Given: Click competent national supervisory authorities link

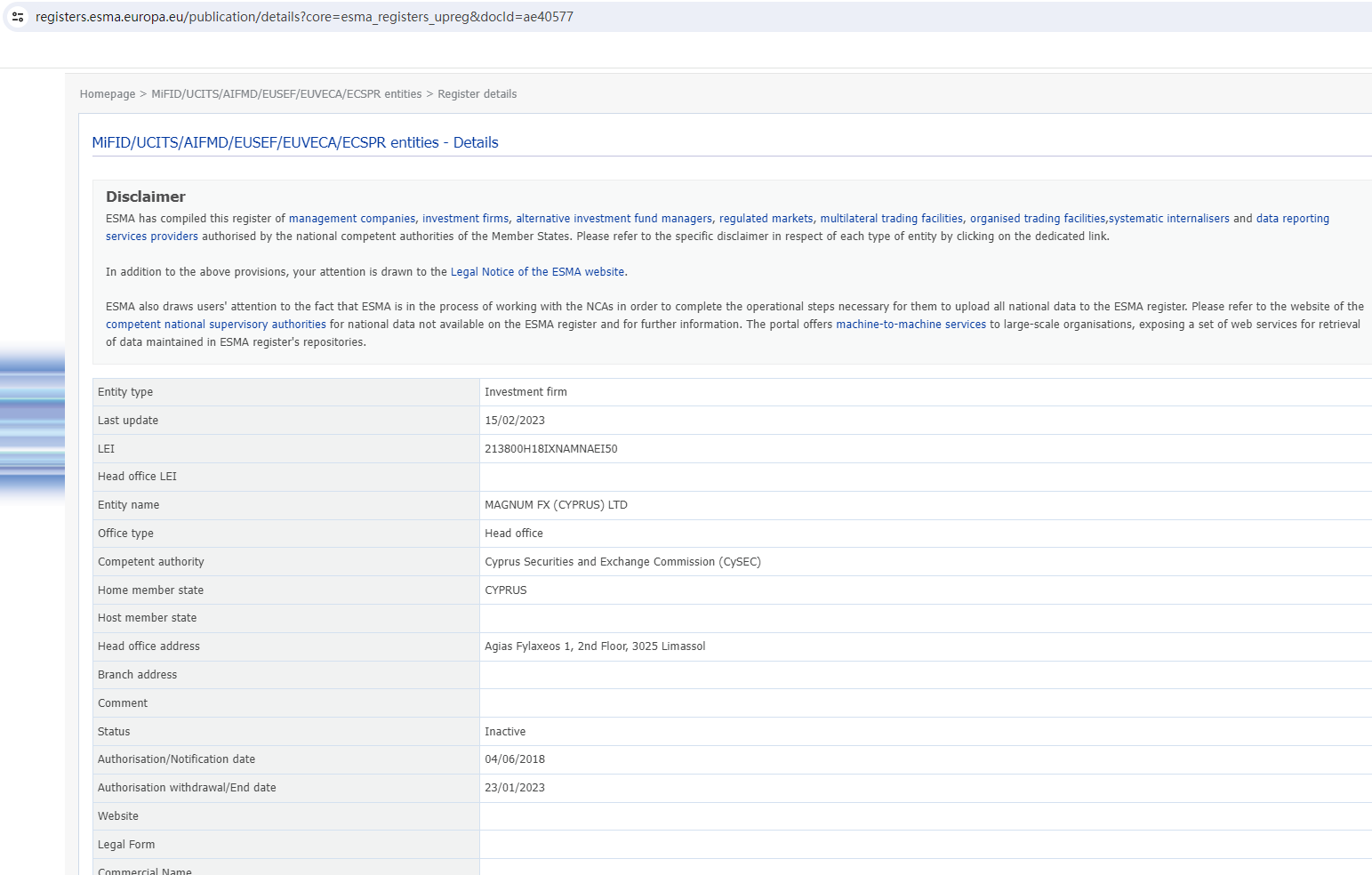Looking at the screenshot, I should click(x=216, y=325).
